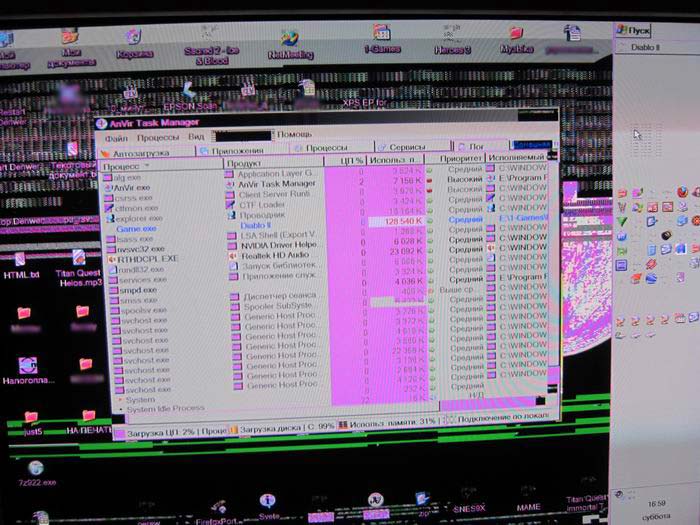Screen dimensions: 700x525
Task: Open the Heroes 3 desktop shortcut
Action: 450,38
